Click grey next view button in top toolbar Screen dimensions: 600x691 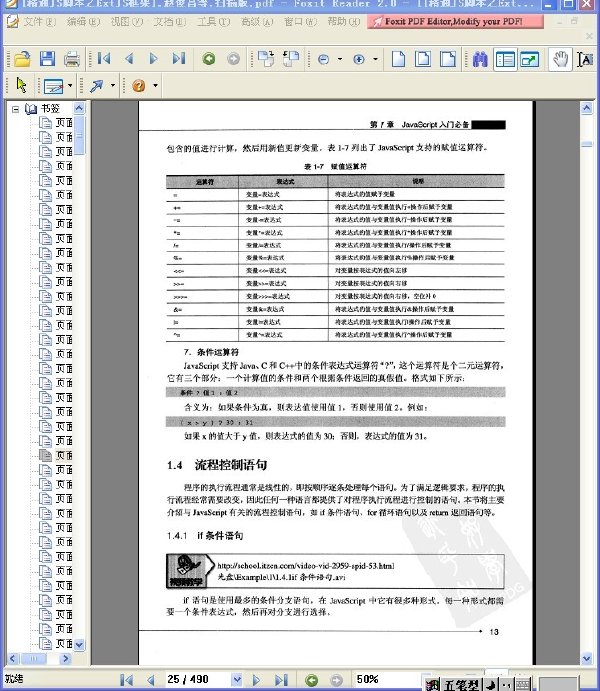[233, 59]
